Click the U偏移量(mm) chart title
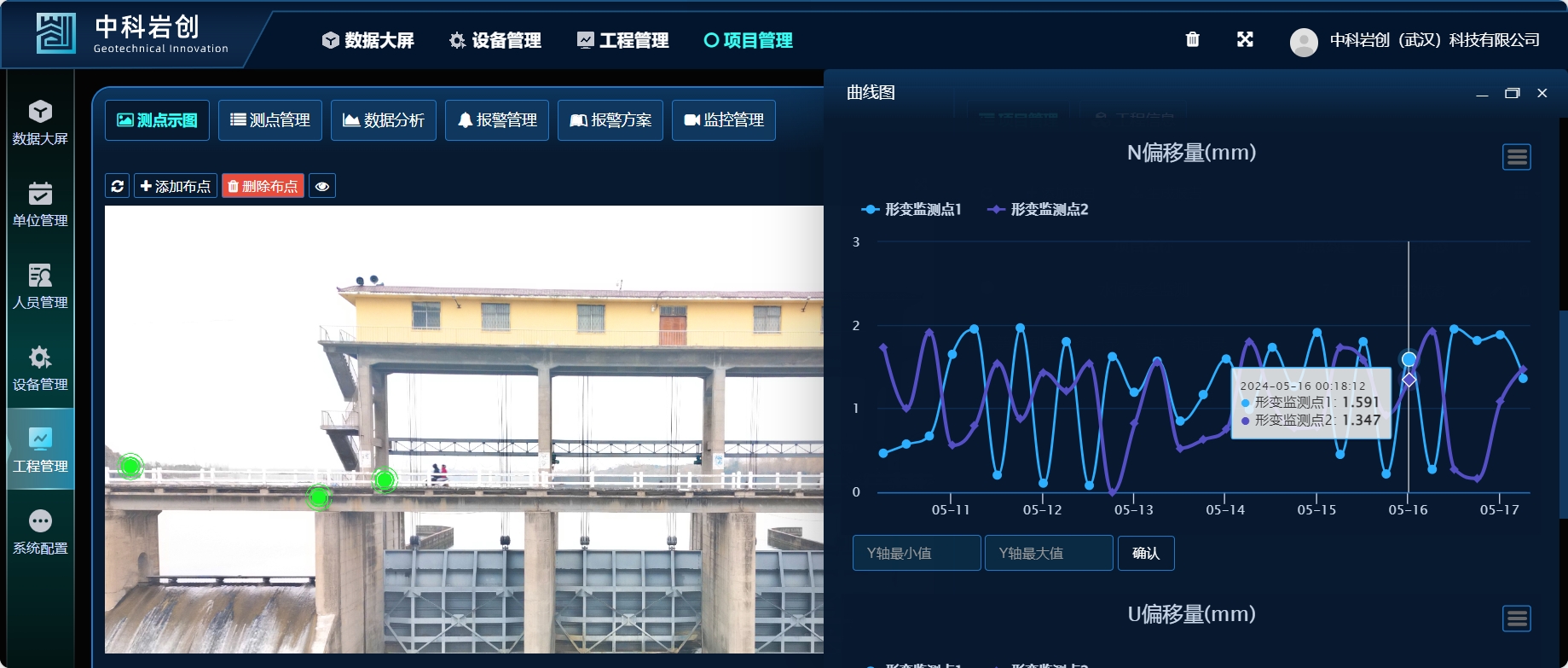Viewport: 1568px width, 668px height. (1192, 614)
